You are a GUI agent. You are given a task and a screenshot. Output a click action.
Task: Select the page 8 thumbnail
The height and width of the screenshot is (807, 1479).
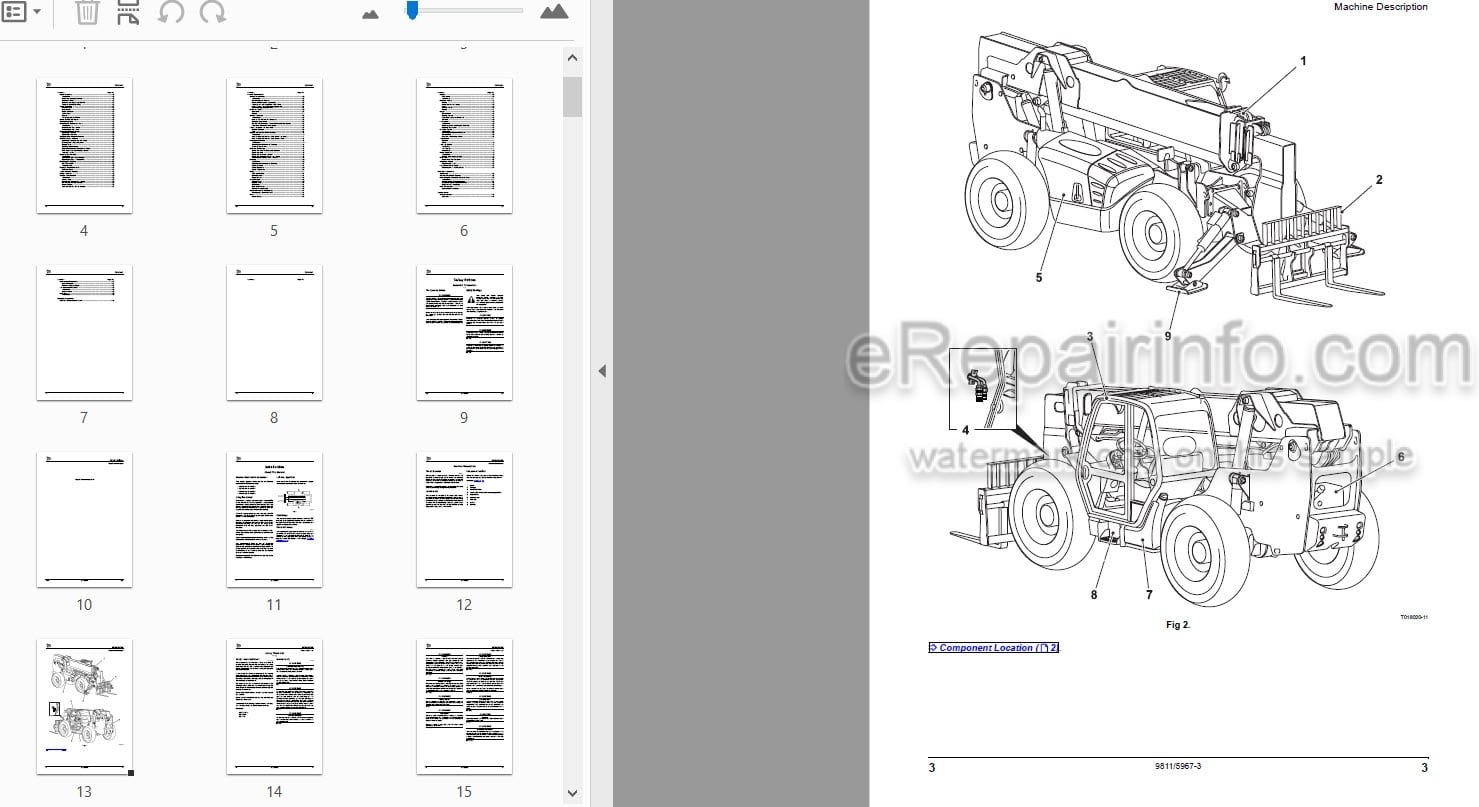(x=274, y=332)
